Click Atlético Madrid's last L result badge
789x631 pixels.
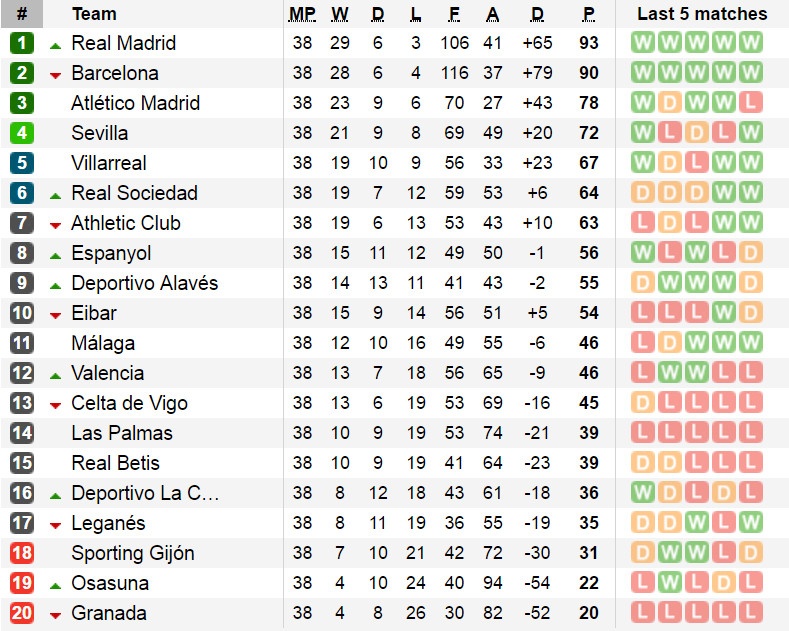pyautogui.click(x=751, y=103)
